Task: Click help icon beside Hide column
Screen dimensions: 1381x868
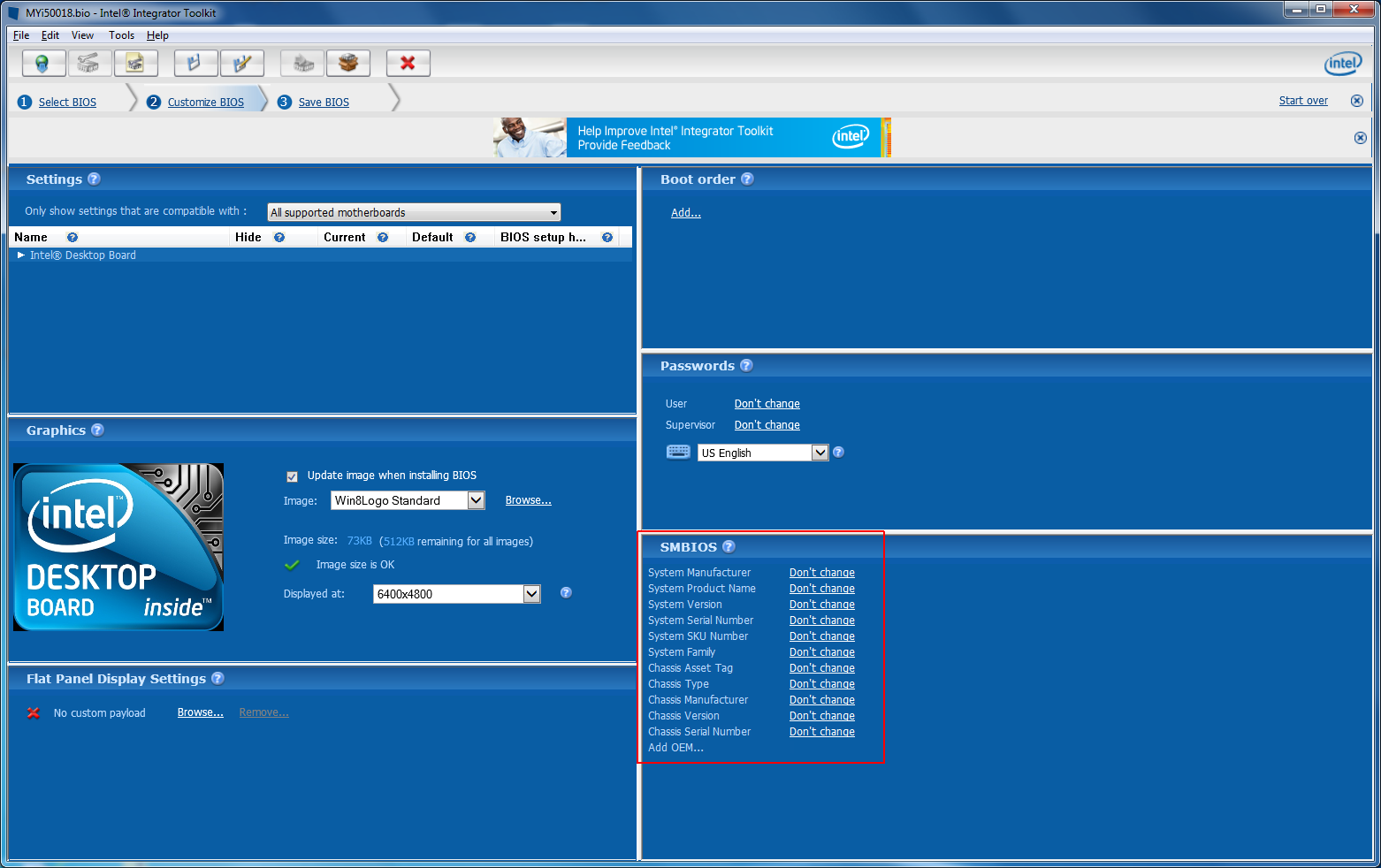Action: point(279,237)
